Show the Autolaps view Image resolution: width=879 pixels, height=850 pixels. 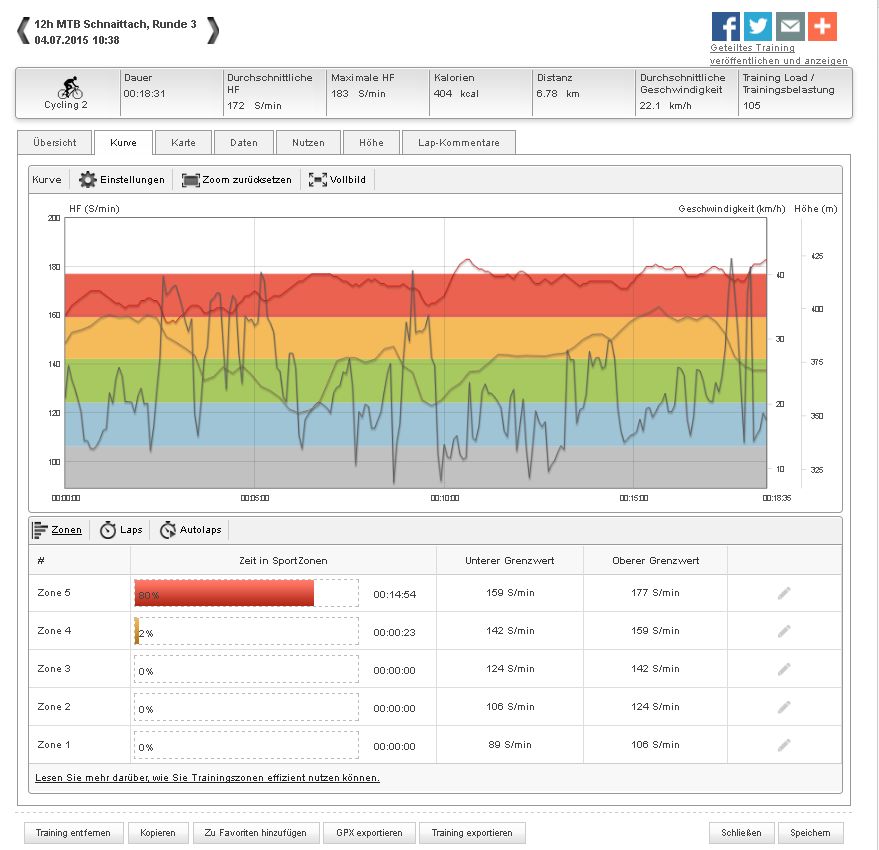click(191, 530)
